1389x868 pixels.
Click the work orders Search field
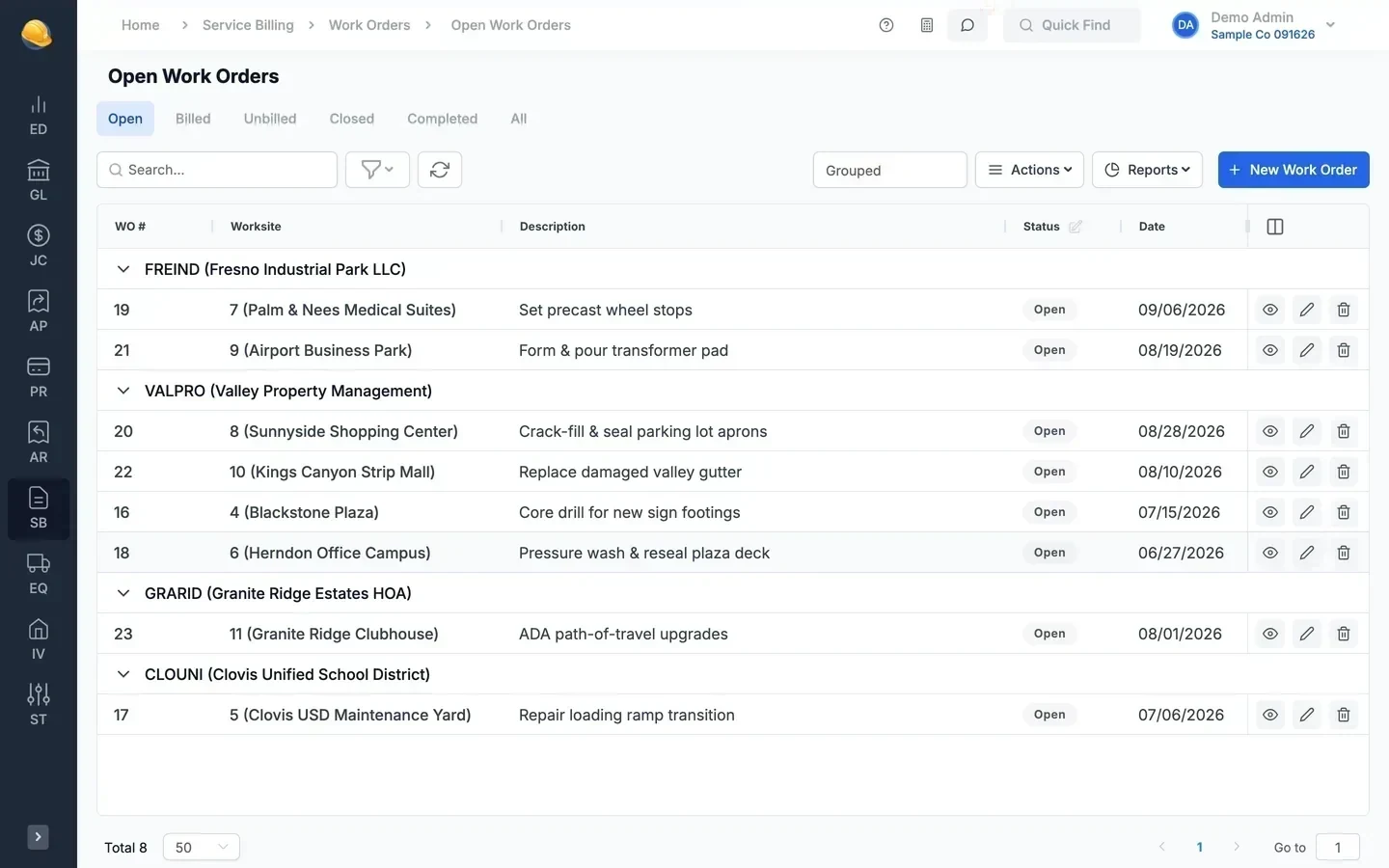click(x=217, y=170)
